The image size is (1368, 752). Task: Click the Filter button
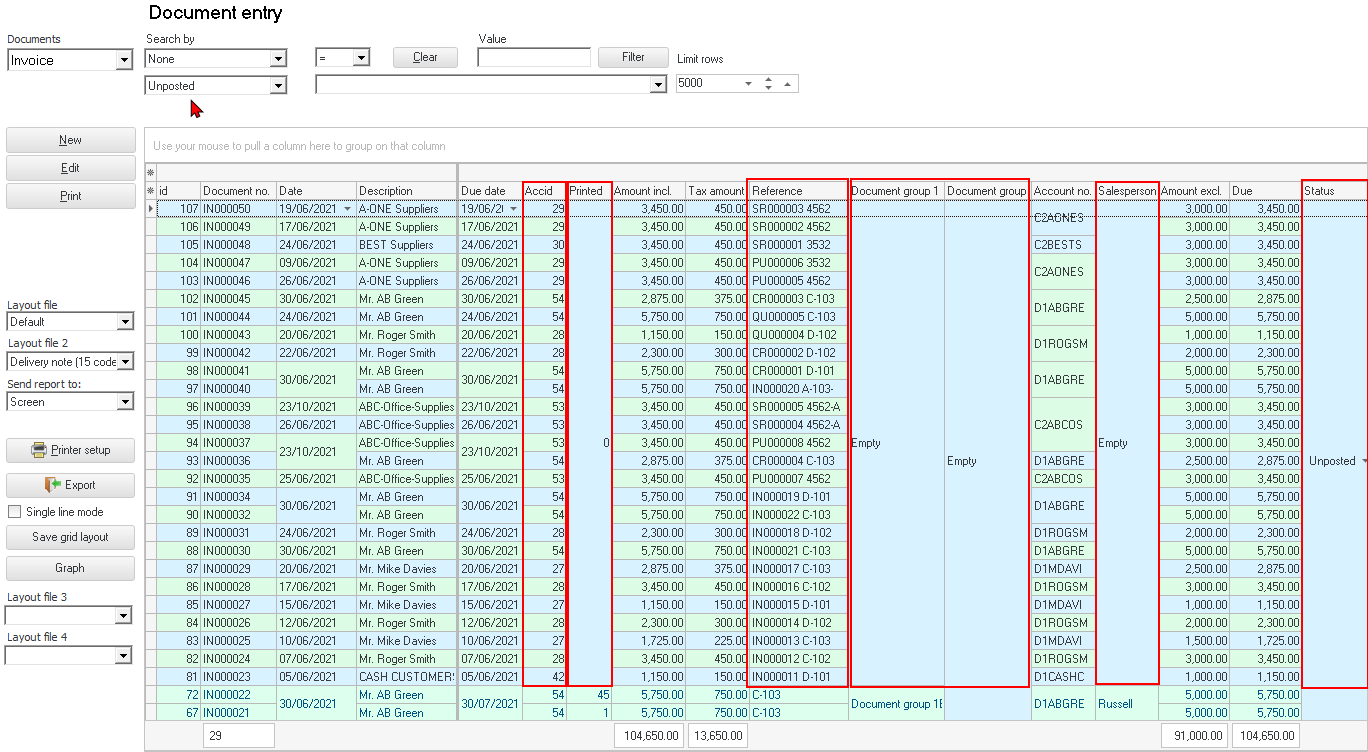(633, 57)
